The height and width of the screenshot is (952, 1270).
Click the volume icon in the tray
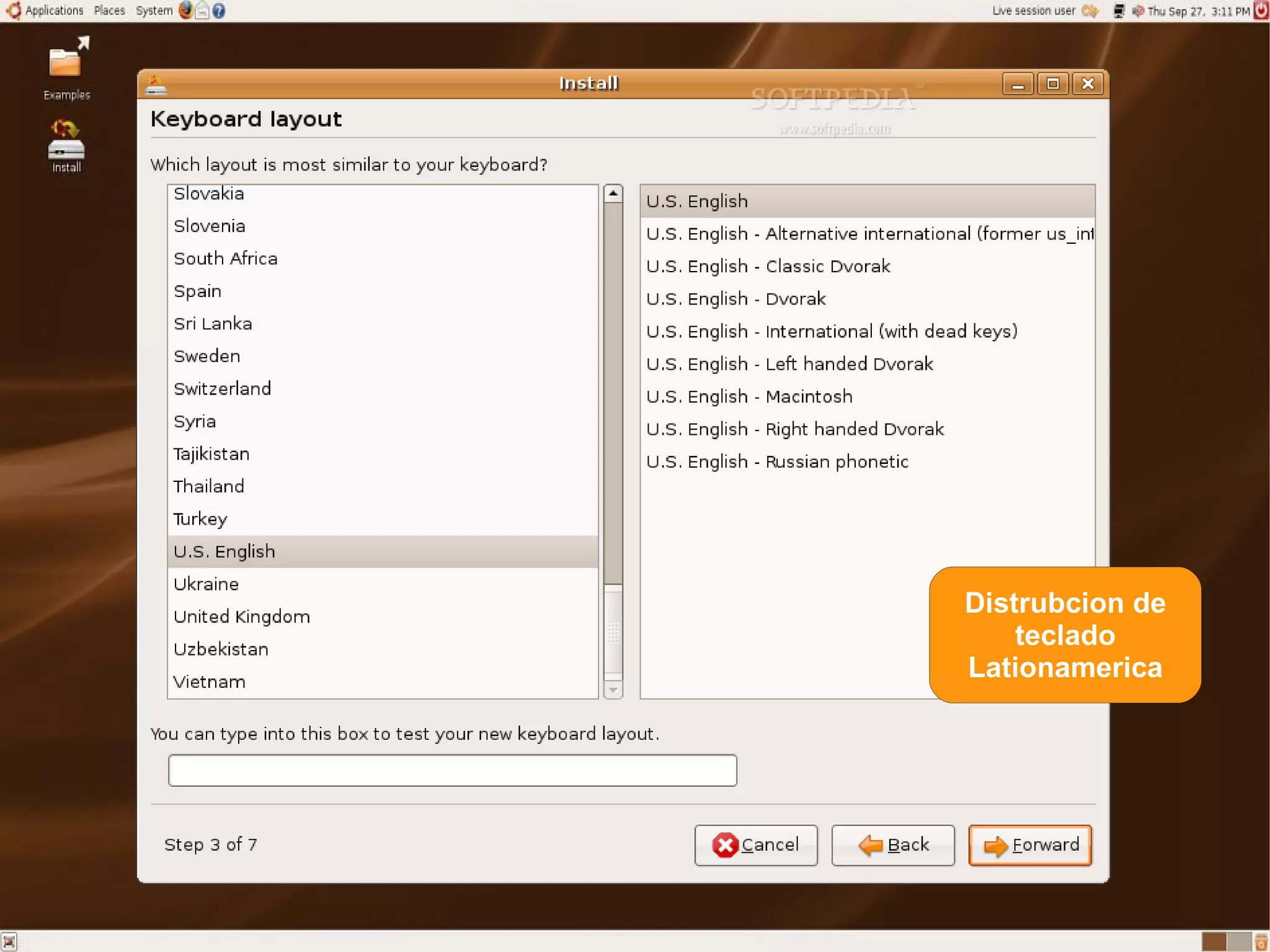coord(1137,11)
